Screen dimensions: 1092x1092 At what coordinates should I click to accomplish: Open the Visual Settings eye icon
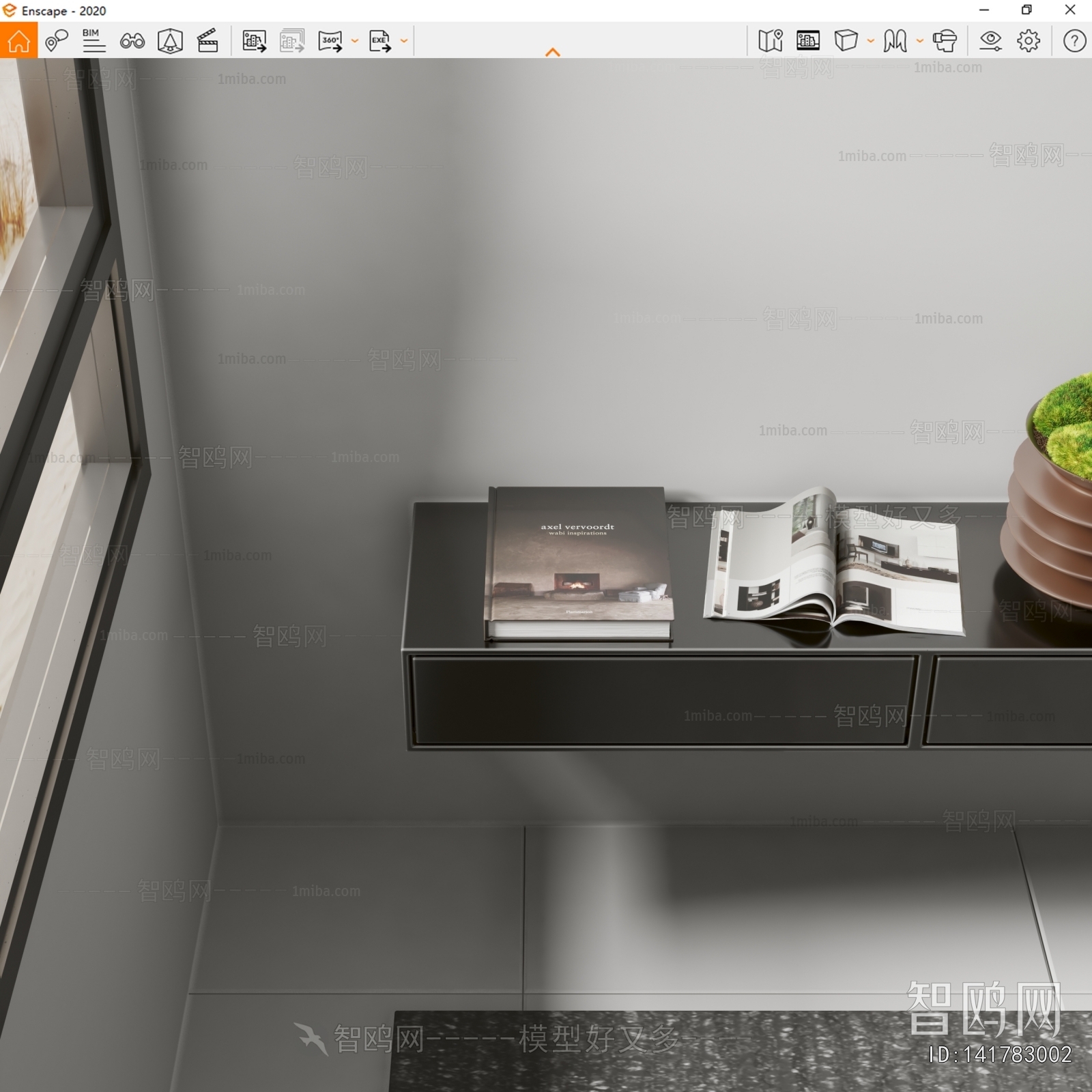(990, 41)
